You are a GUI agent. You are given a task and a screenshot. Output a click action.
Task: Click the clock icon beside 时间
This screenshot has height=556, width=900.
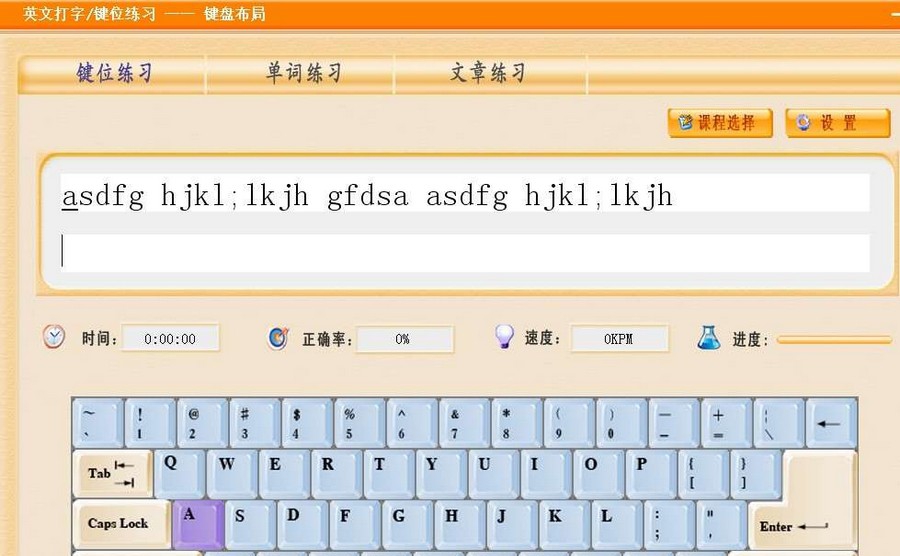click(x=54, y=337)
